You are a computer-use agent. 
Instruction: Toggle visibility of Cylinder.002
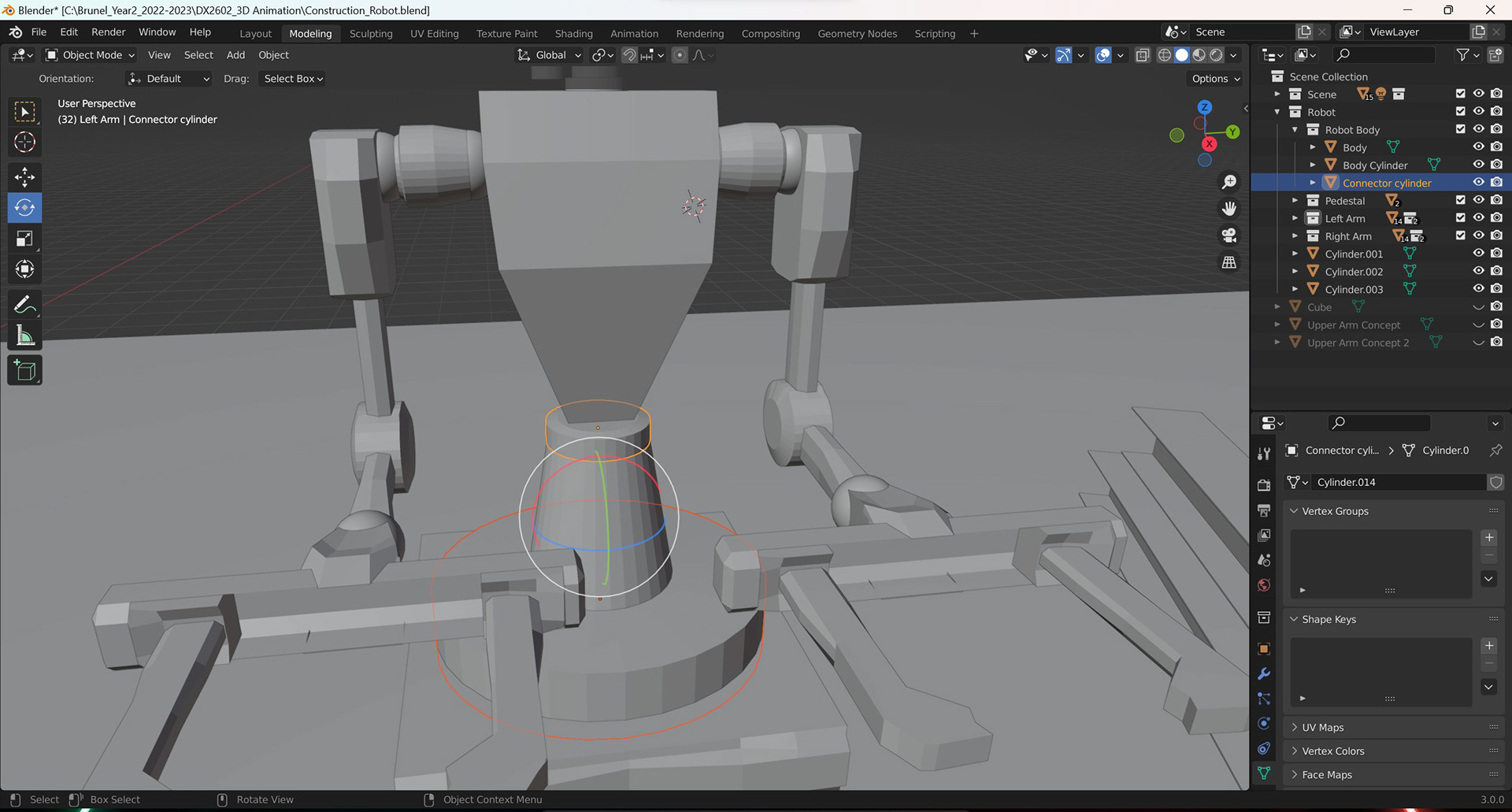(1478, 271)
